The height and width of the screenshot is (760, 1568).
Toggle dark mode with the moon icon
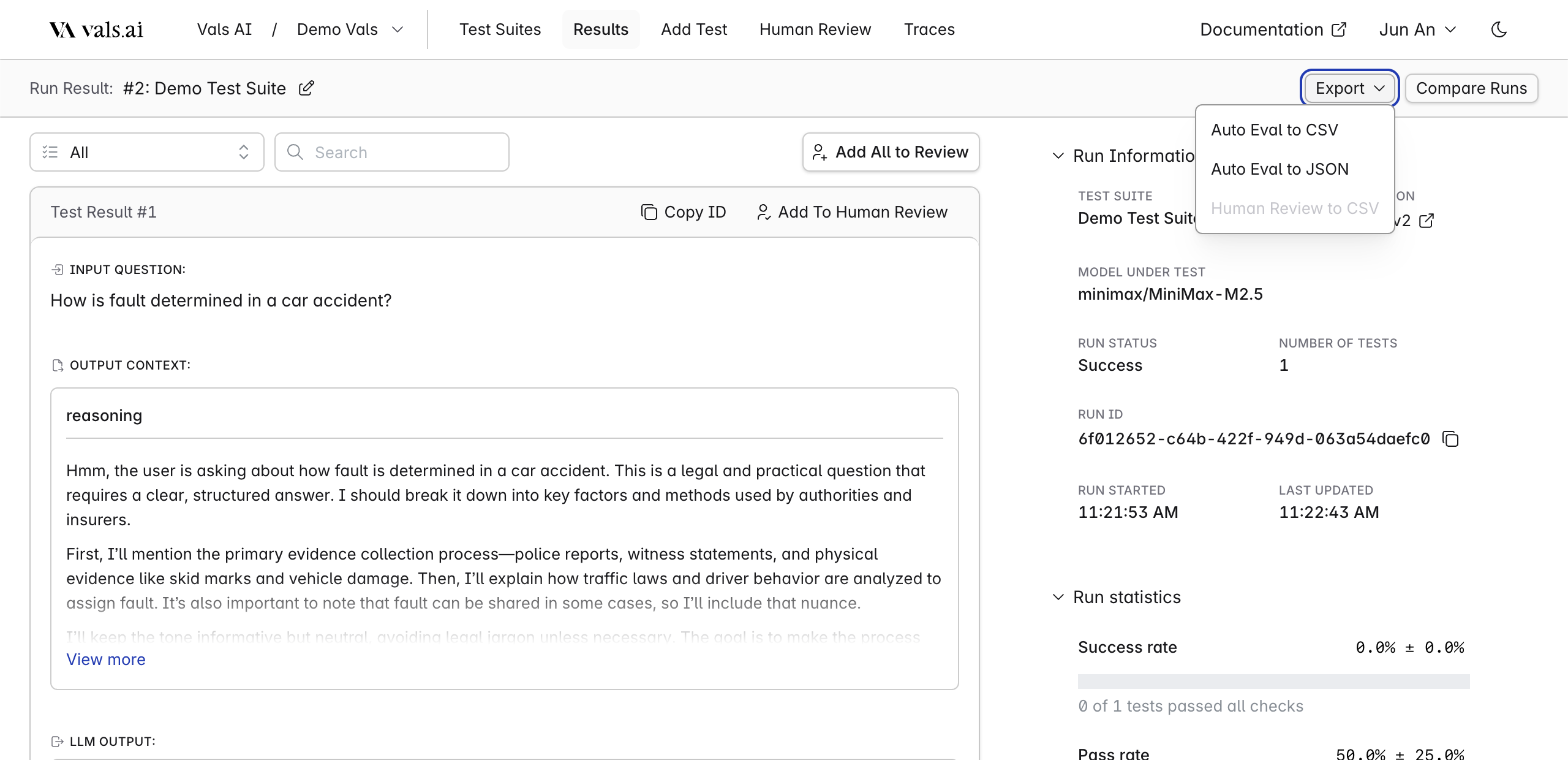tap(1499, 29)
